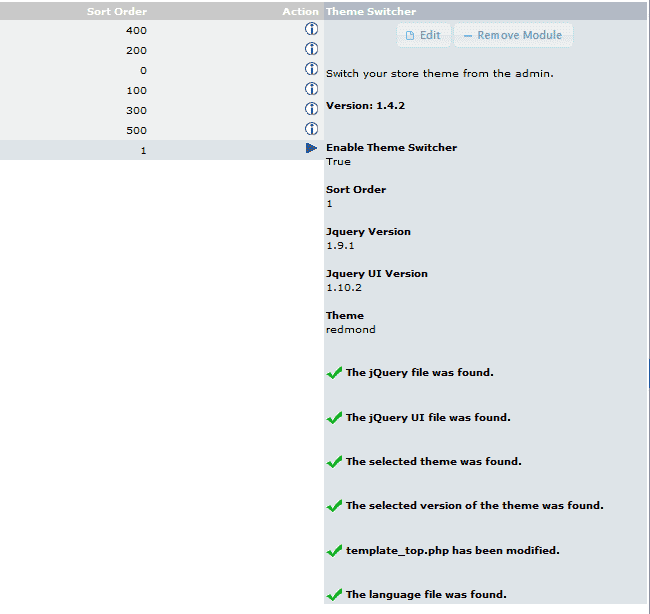Click 'template_top.php has been modified.' text
The height and width of the screenshot is (614, 650).
pos(453,551)
